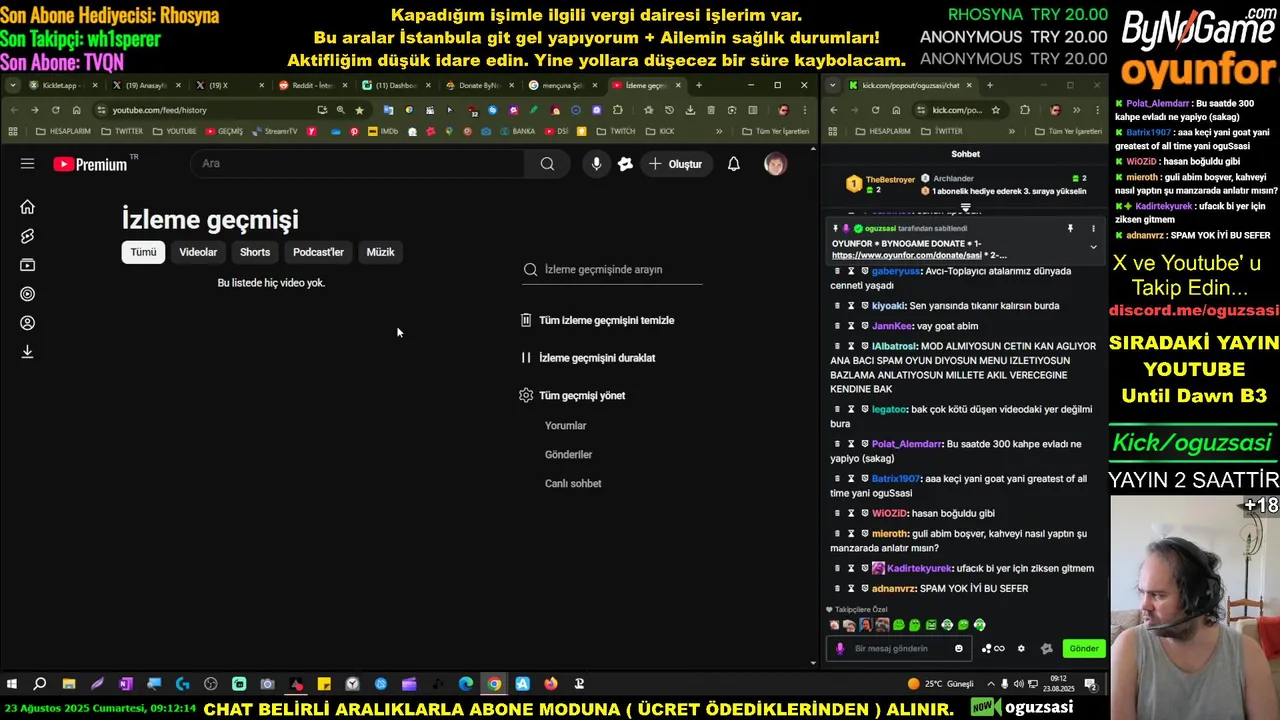Start voice search with microphone icon
The width and height of the screenshot is (1280, 720).
click(596, 164)
